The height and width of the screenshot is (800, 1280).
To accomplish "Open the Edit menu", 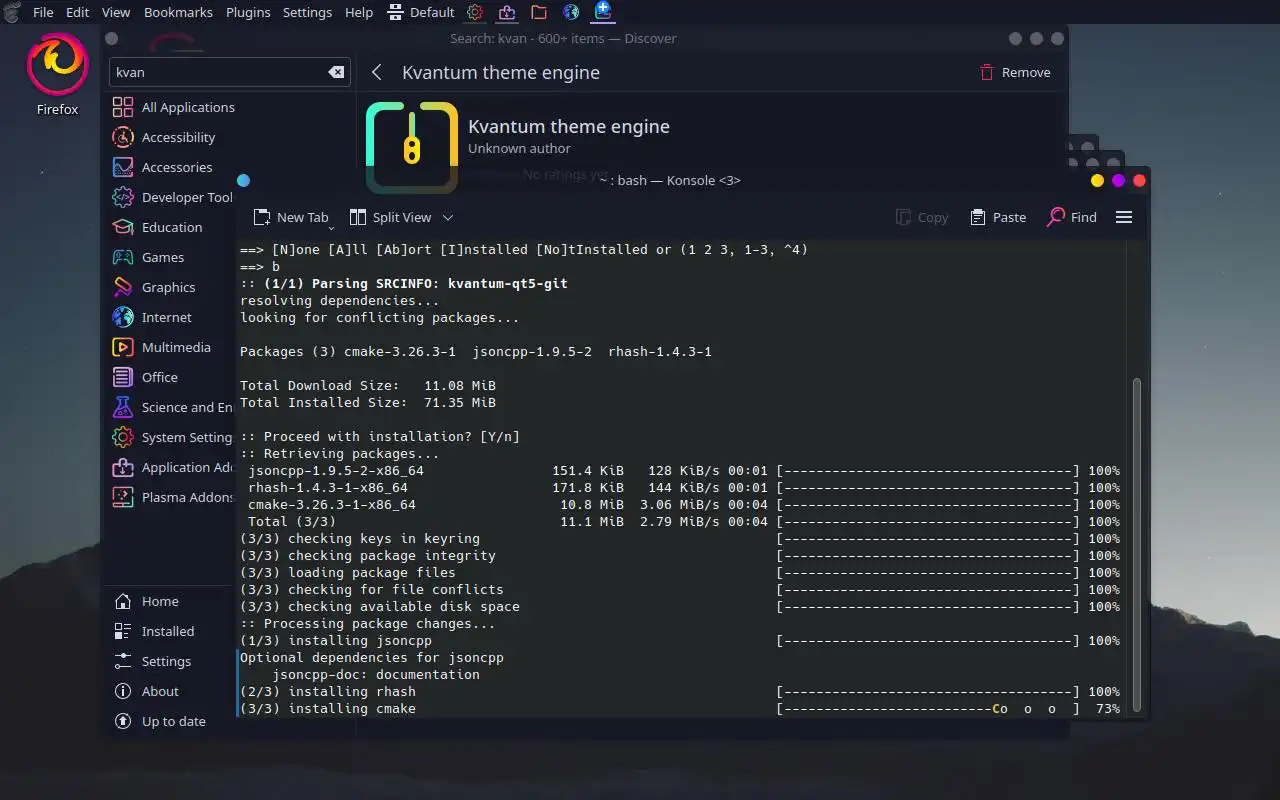I will [77, 12].
